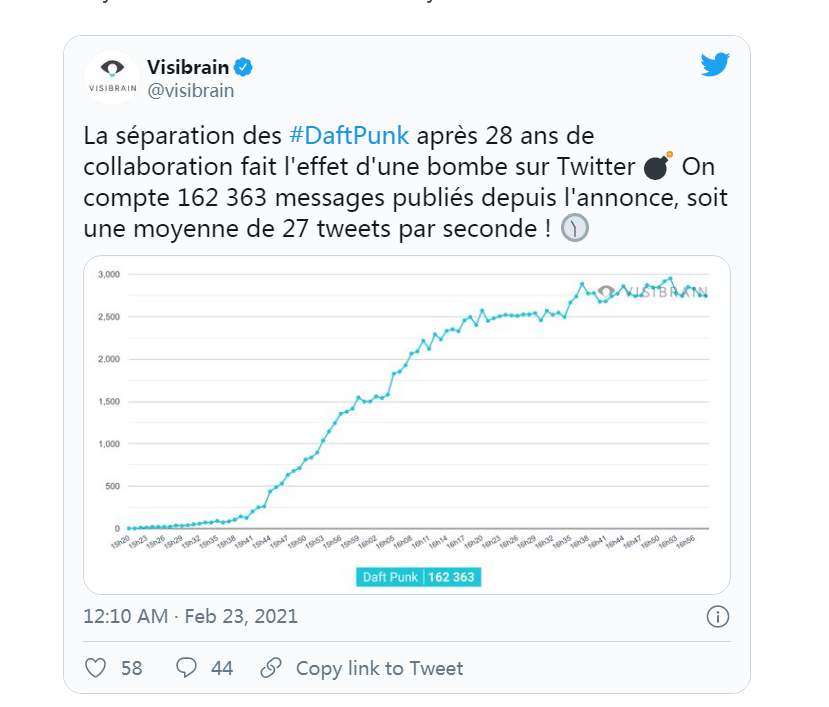The height and width of the screenshot is (707, 829).
Task: Open tweet info circle icon
Action: point(717,617)
